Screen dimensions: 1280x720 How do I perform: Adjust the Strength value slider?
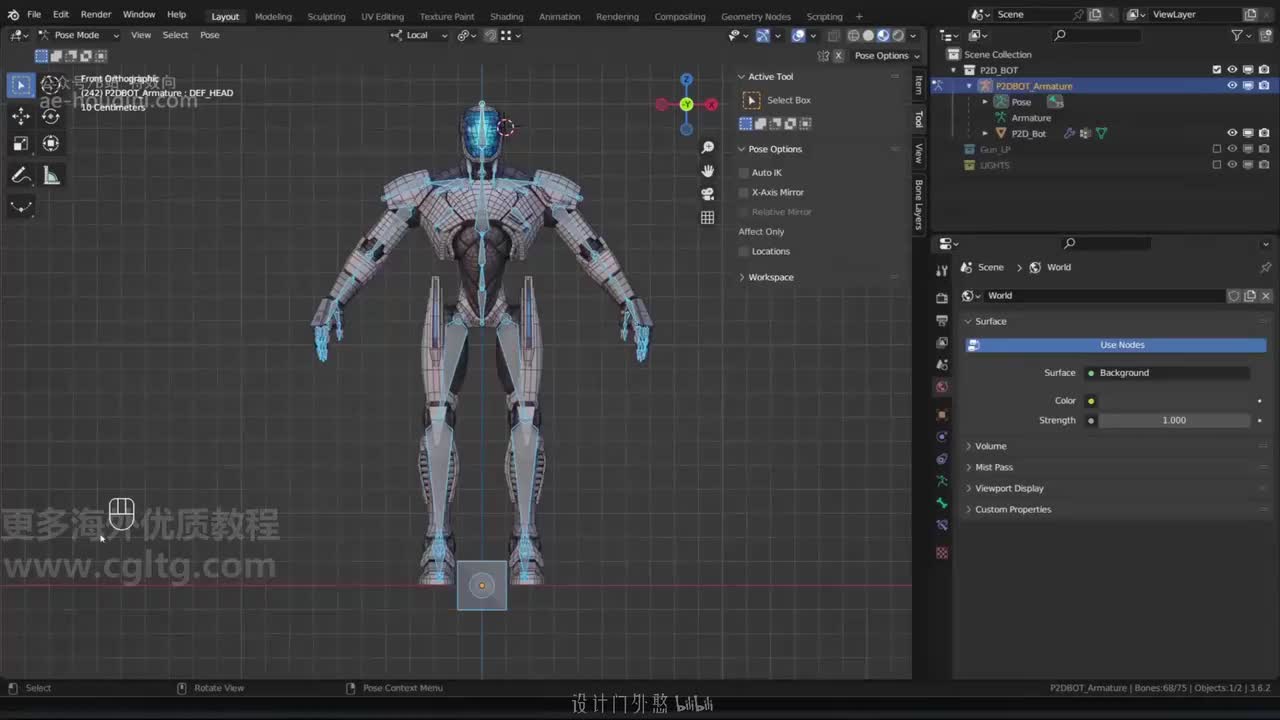click(1174, 420)
